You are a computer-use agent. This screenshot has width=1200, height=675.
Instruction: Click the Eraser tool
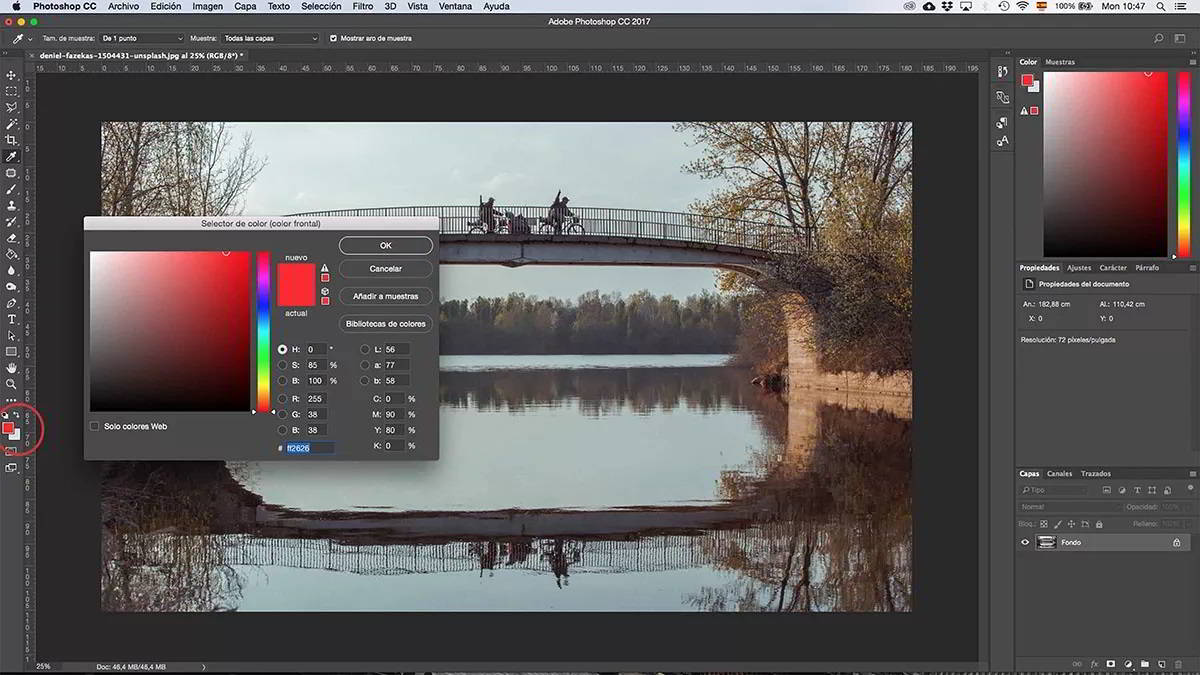(12, 238)
